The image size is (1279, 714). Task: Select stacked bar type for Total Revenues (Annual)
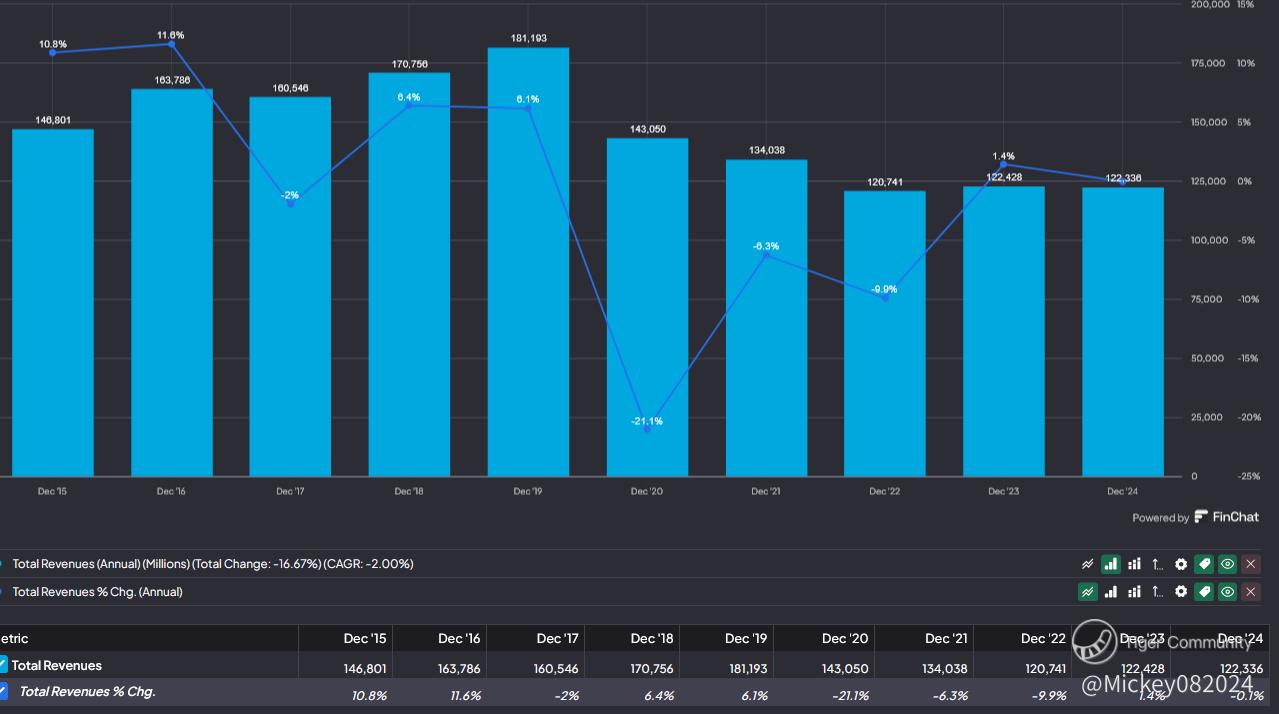click(1134, 564)
